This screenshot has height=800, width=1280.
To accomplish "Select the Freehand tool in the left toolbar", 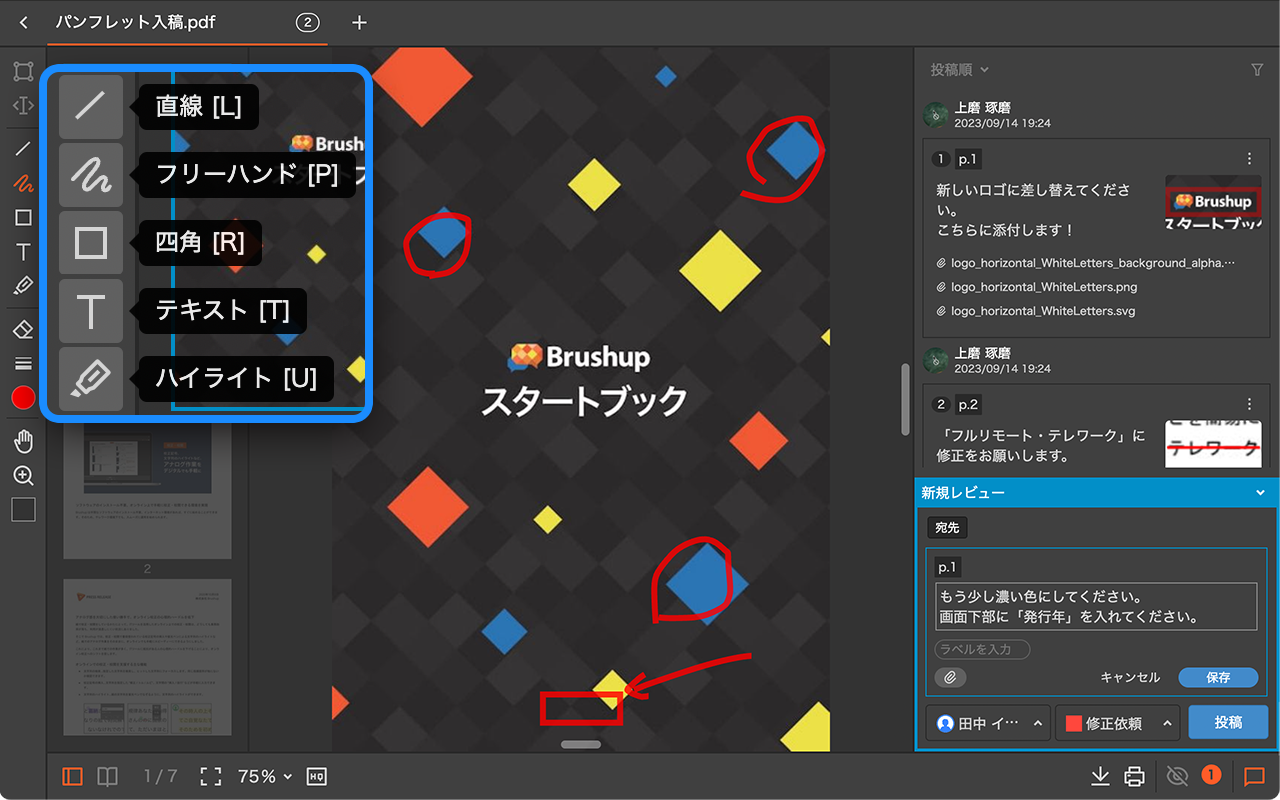I will click(23, 183).
